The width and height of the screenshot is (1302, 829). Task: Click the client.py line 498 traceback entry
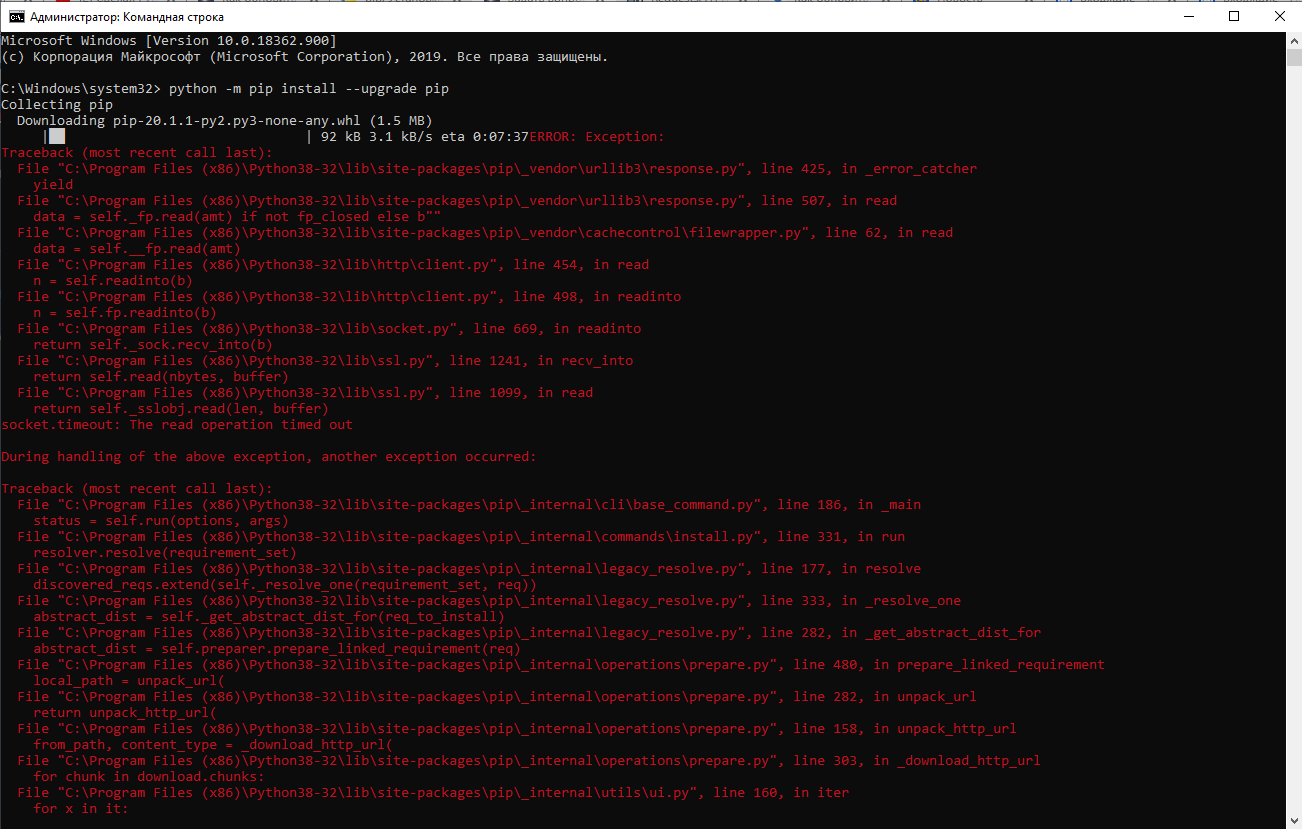pos(349,297)
